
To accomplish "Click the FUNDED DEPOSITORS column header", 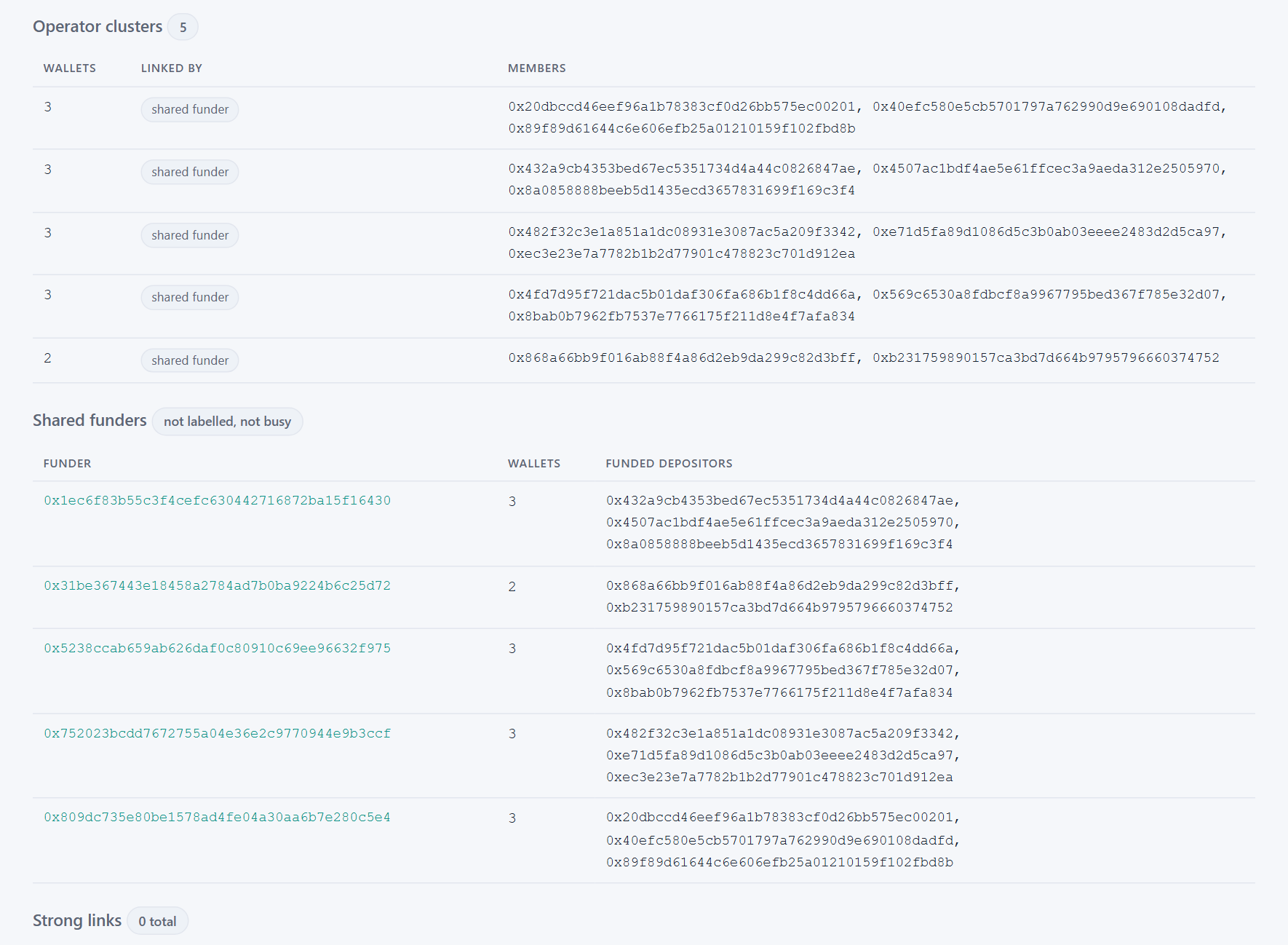I will tap(669, 464).
